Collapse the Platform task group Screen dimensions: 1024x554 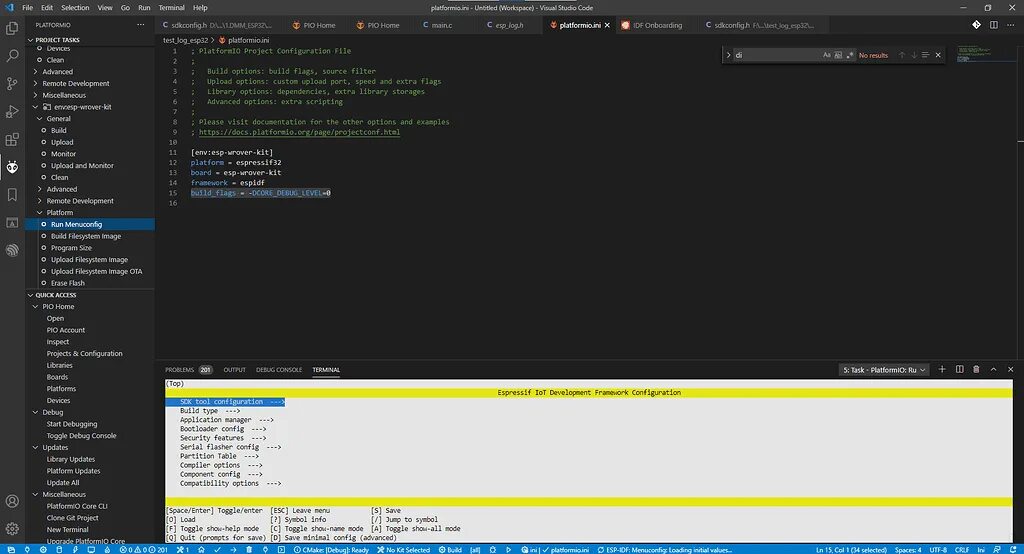point(40,212)
